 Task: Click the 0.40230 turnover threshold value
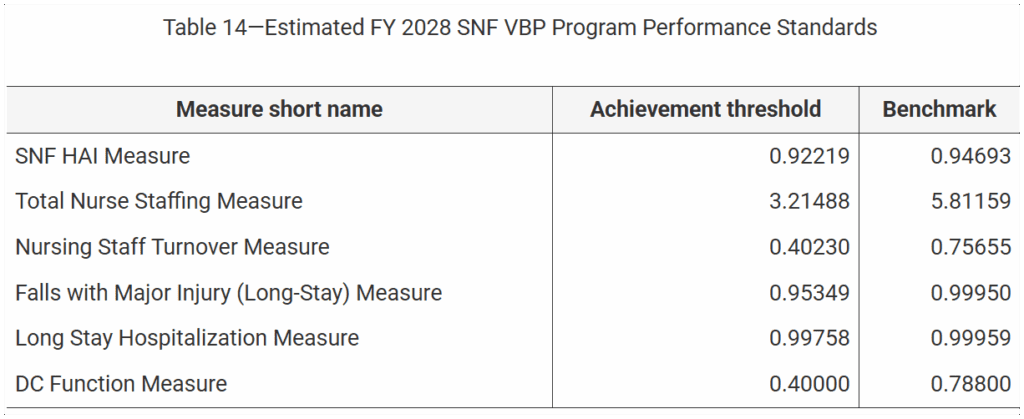click(809, 247)
